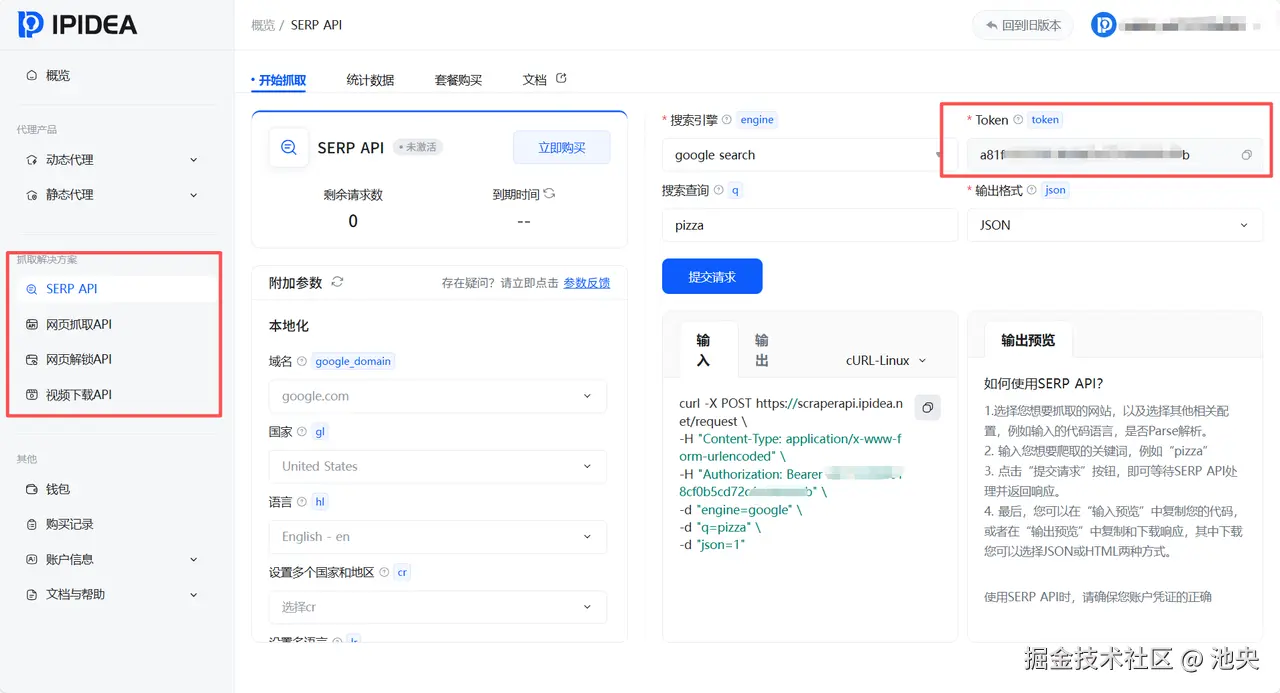Click 概览 breadcrumb link
The image size is (1280, 693).
[263, 25]
